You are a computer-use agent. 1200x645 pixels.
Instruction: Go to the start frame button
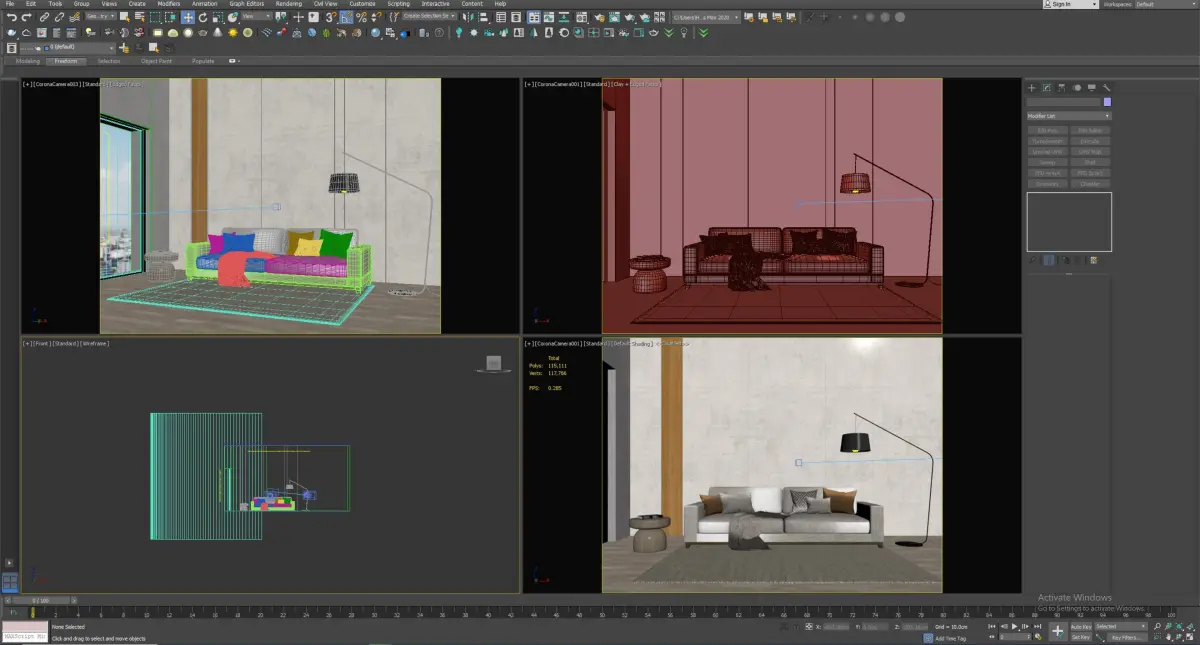992,627
